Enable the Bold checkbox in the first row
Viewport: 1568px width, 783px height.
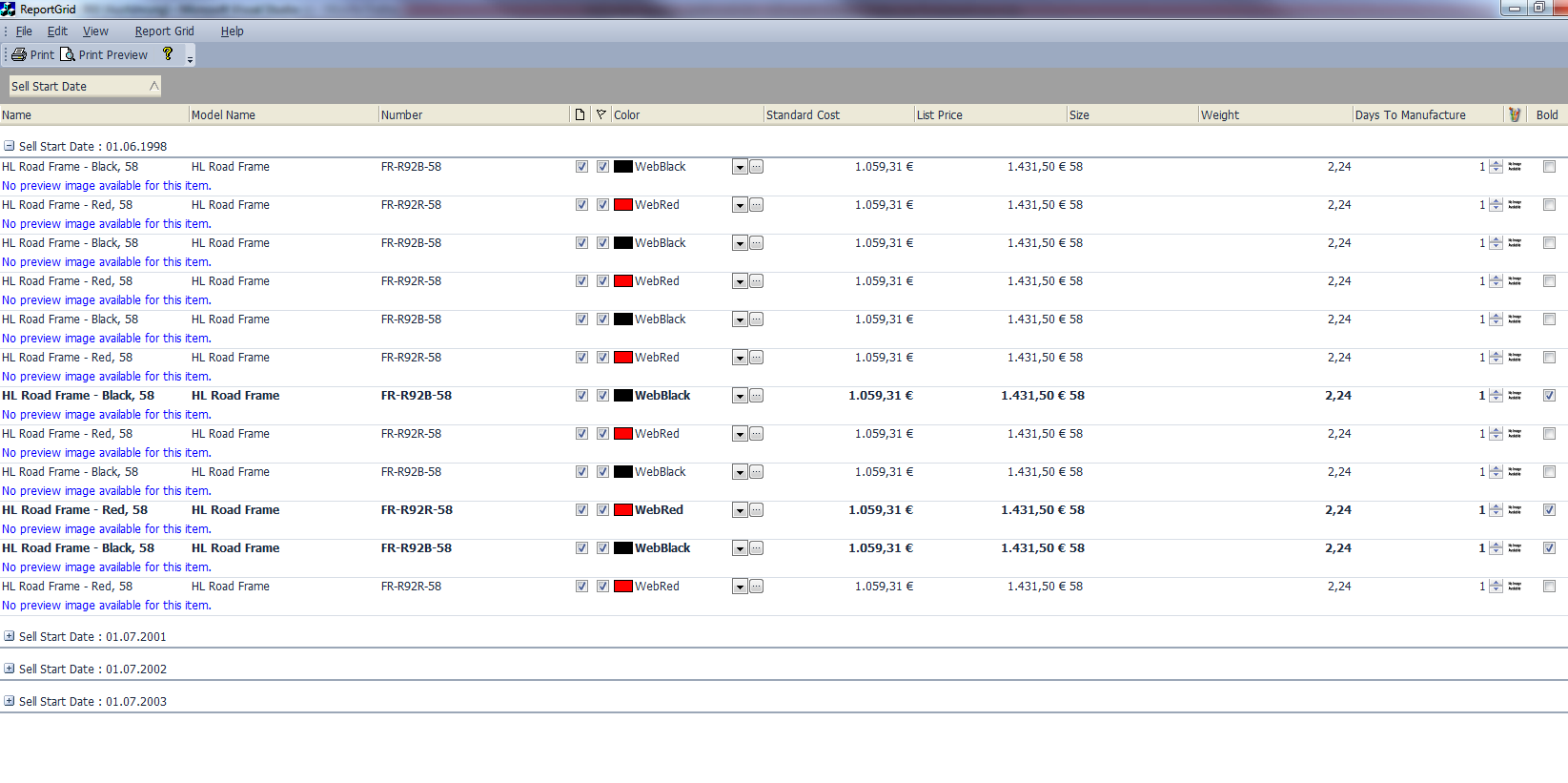coord(1549,167)
